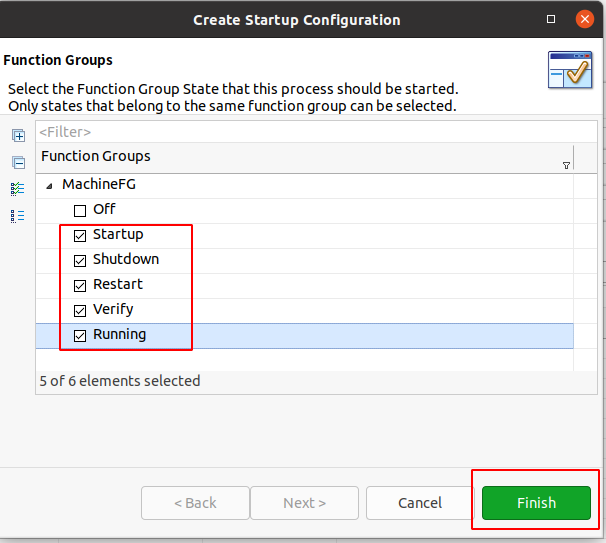
Task: Toggle the Restart state checkbox
Action: [80, 286]
